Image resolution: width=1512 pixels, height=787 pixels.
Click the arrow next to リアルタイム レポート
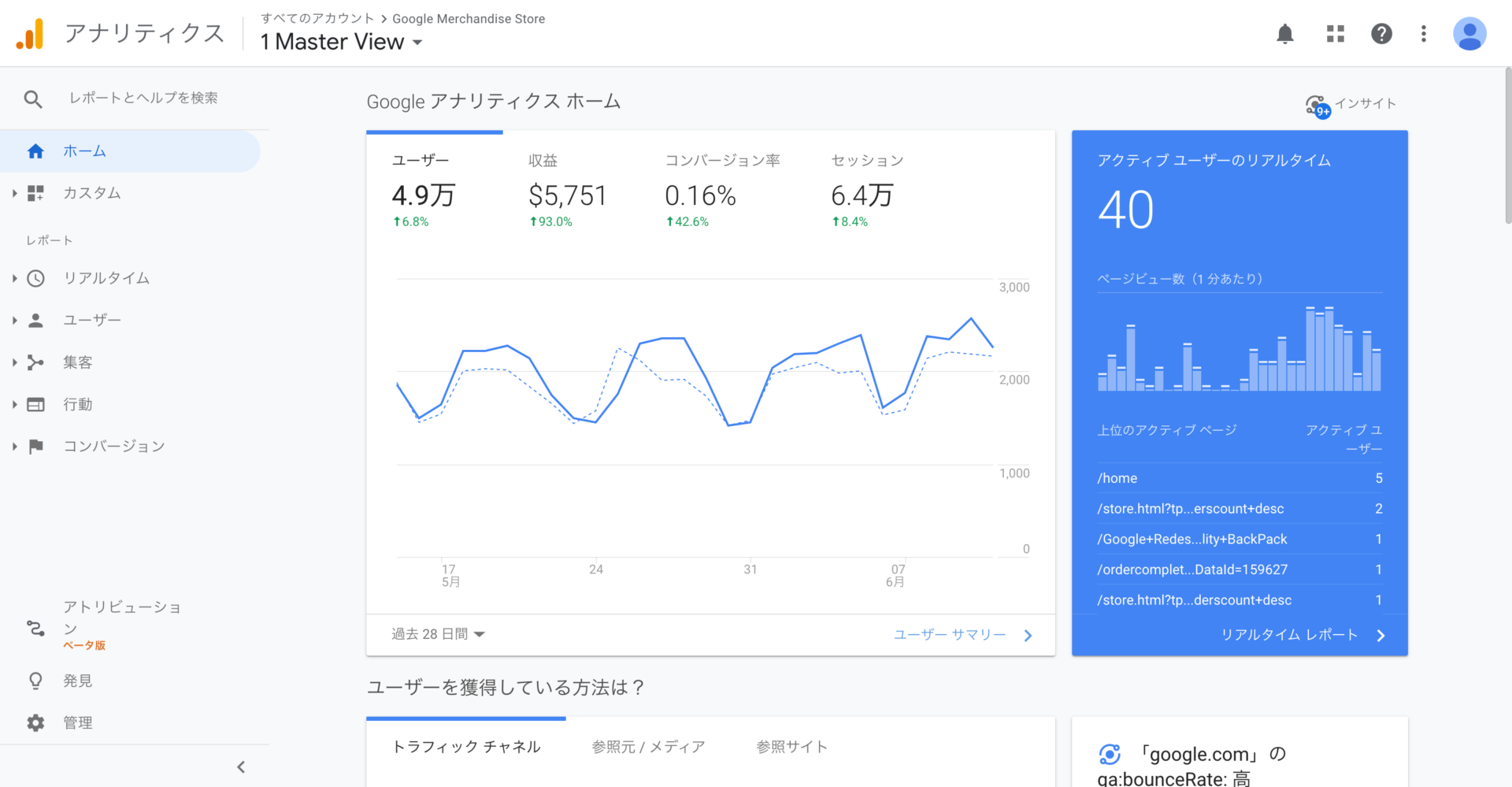click(1380, 636)
